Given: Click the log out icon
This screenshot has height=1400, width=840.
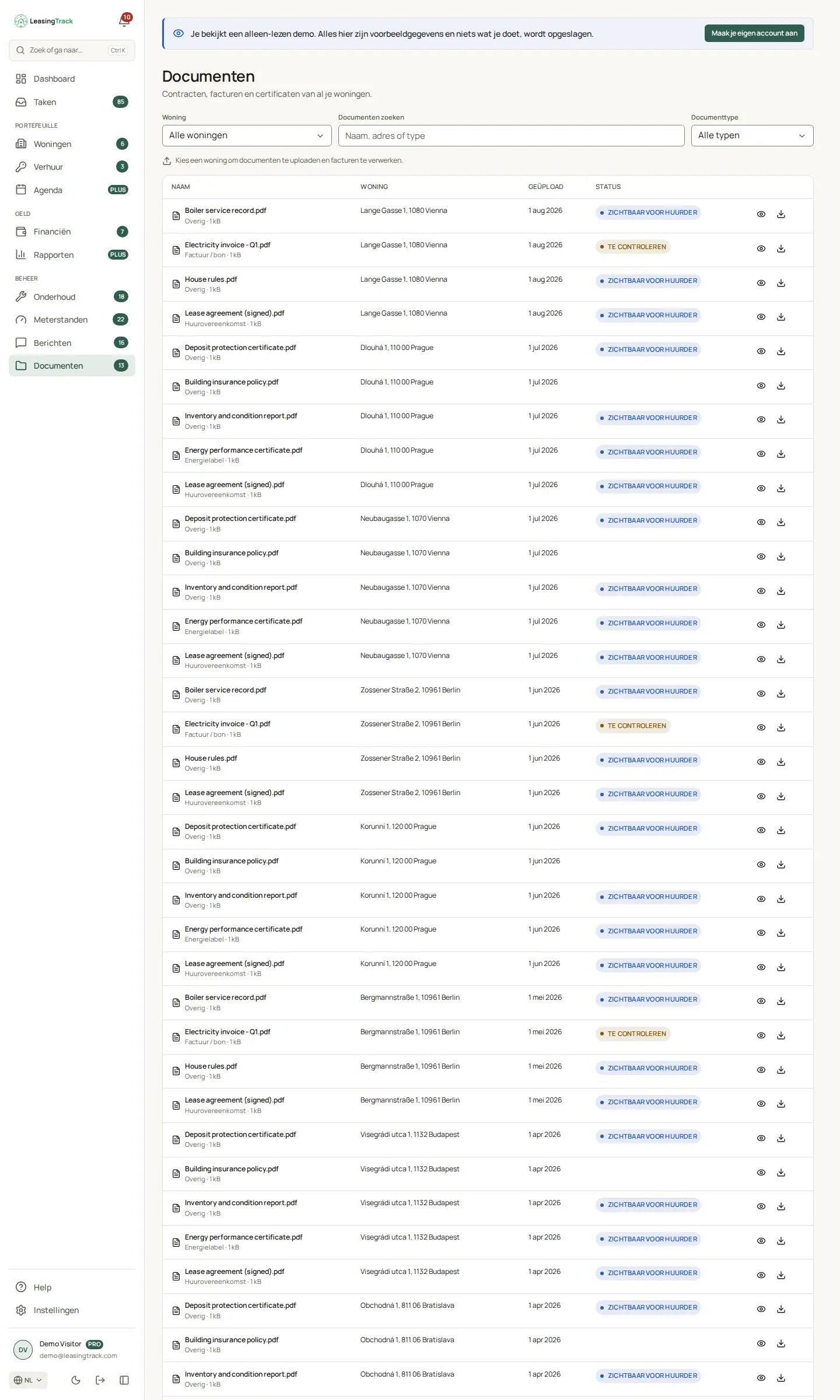Looking at the screenshot, I should tap(100, 1380).
